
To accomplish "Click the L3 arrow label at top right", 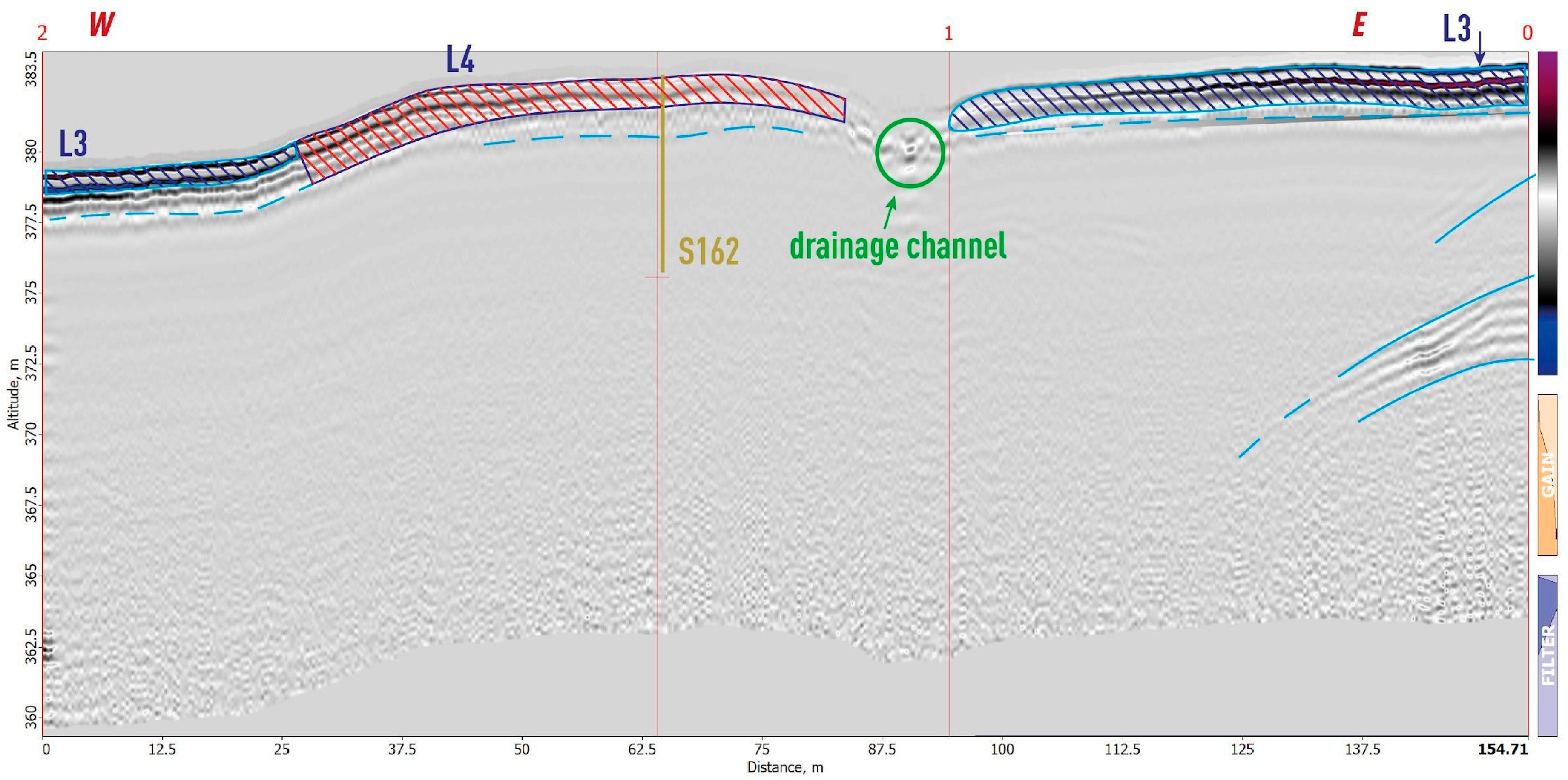I will click(1457, 29).
